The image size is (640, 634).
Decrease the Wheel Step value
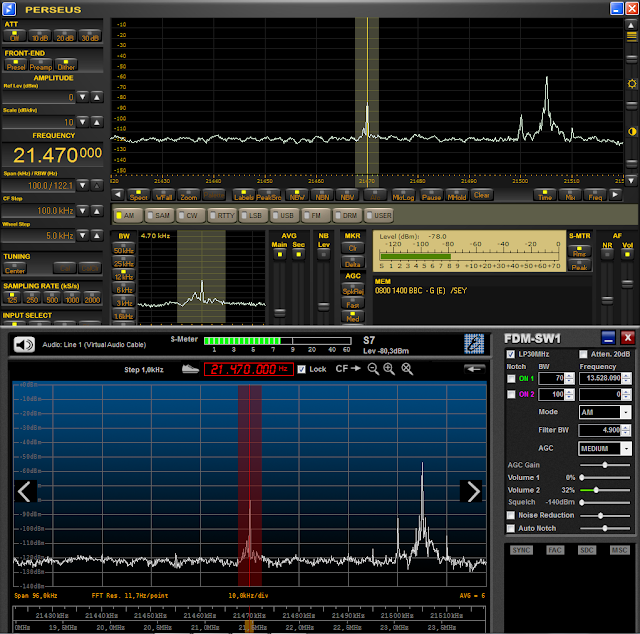pyautogui.click(x=83, y=236)
